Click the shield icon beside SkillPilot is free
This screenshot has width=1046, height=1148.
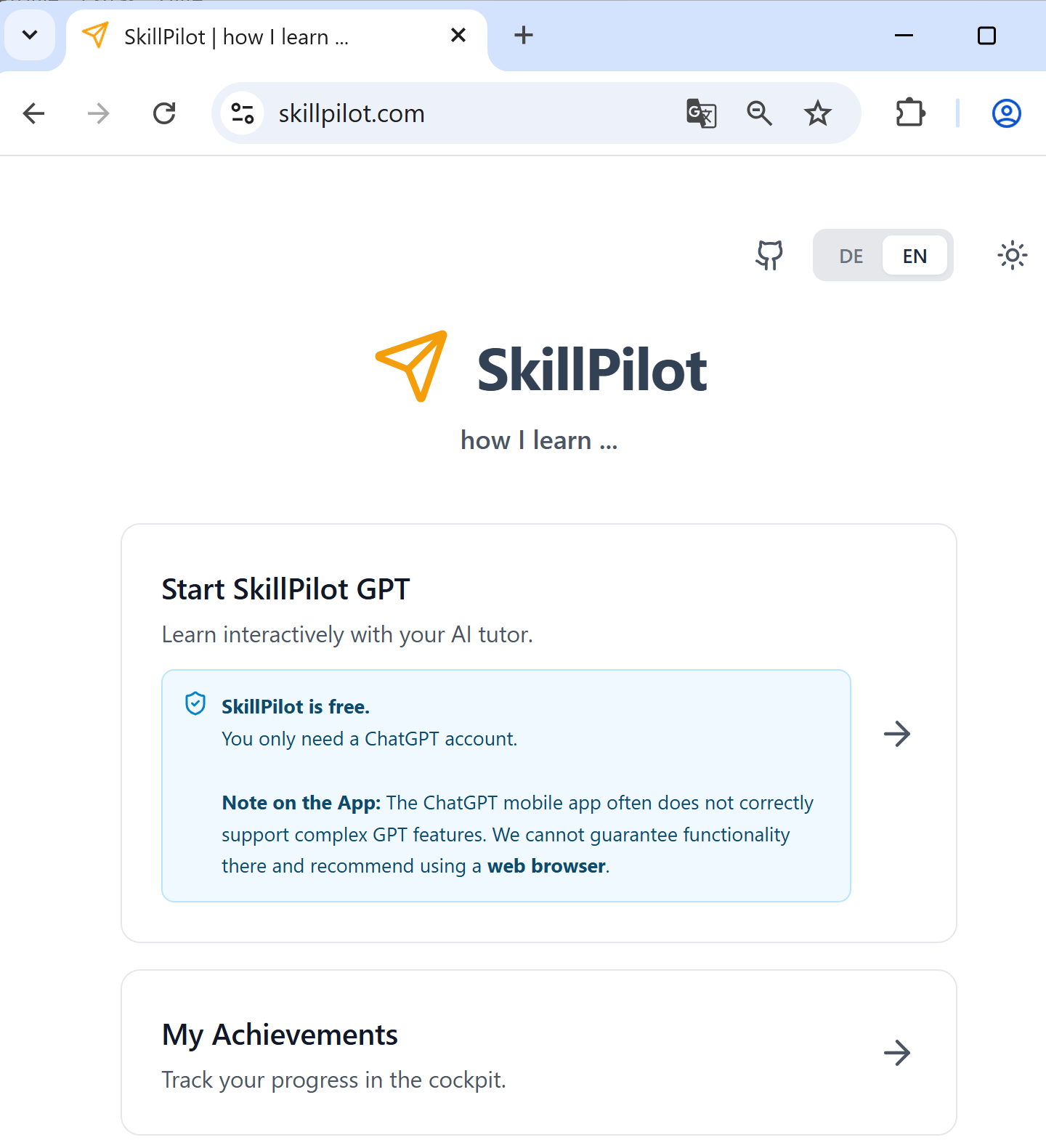click(195, 703)
